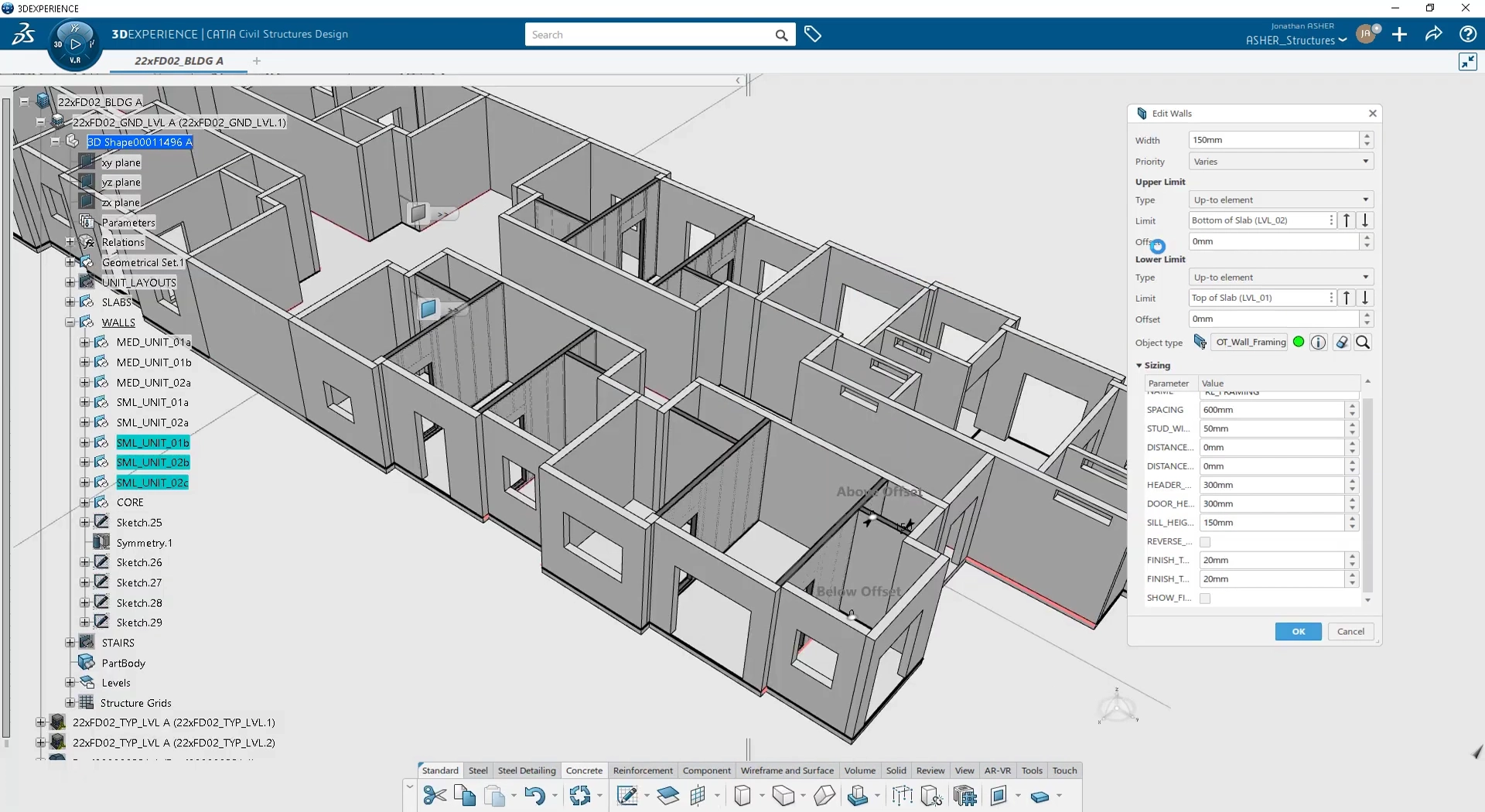Click the OT_Wall_Framing object type button
The image size is (1485, 812).
1250,342
